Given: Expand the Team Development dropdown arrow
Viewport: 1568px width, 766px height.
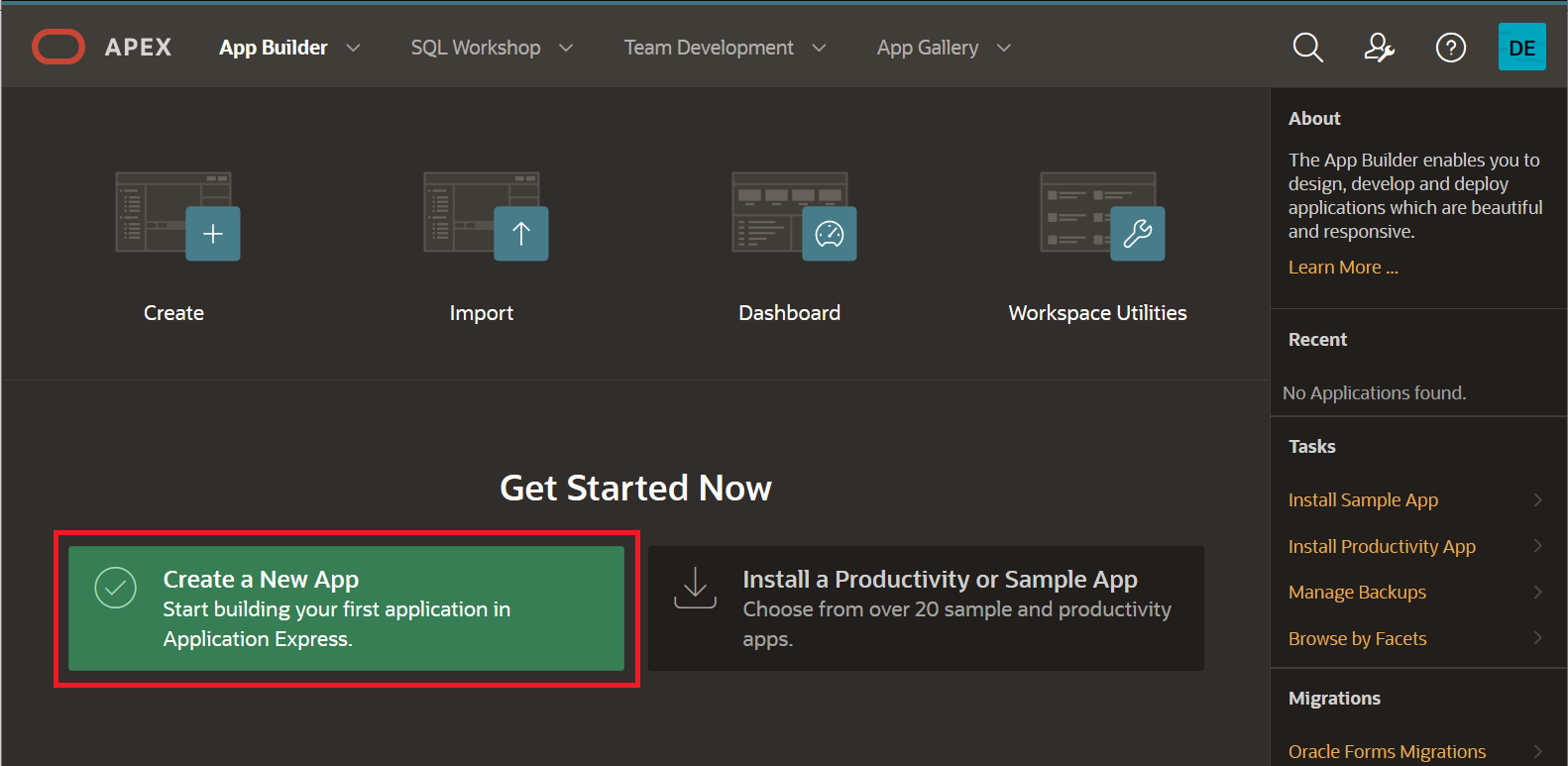Looking at the screenshot, I should [819, 48].
